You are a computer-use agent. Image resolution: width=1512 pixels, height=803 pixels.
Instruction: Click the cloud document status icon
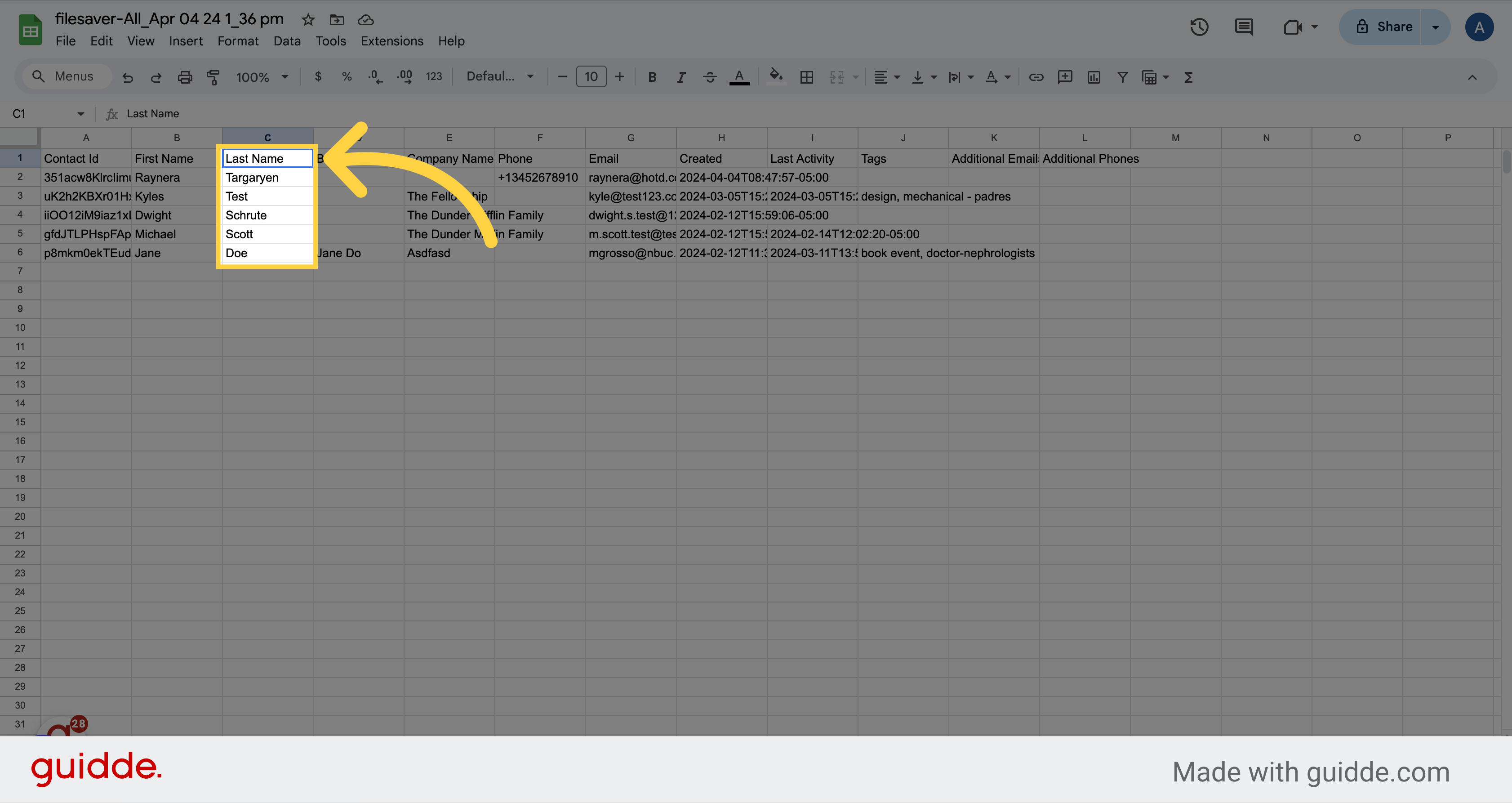pos(366,20)
